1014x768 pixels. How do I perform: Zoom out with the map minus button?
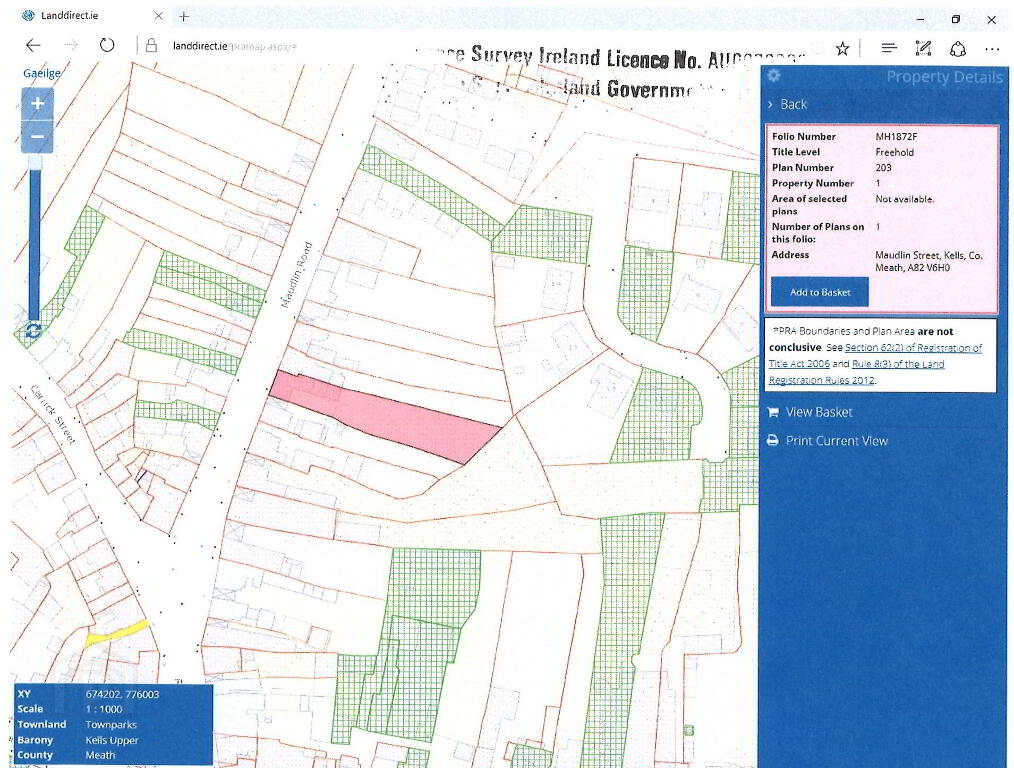(38, 136)
